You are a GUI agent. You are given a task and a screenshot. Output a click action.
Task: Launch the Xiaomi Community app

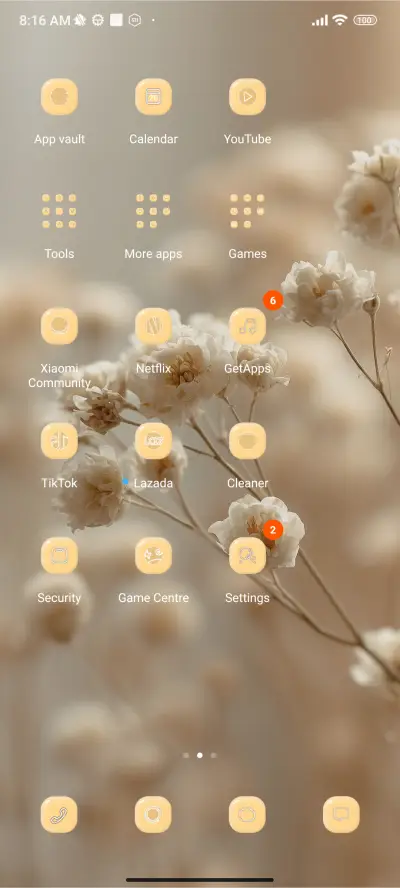point(59,326)
